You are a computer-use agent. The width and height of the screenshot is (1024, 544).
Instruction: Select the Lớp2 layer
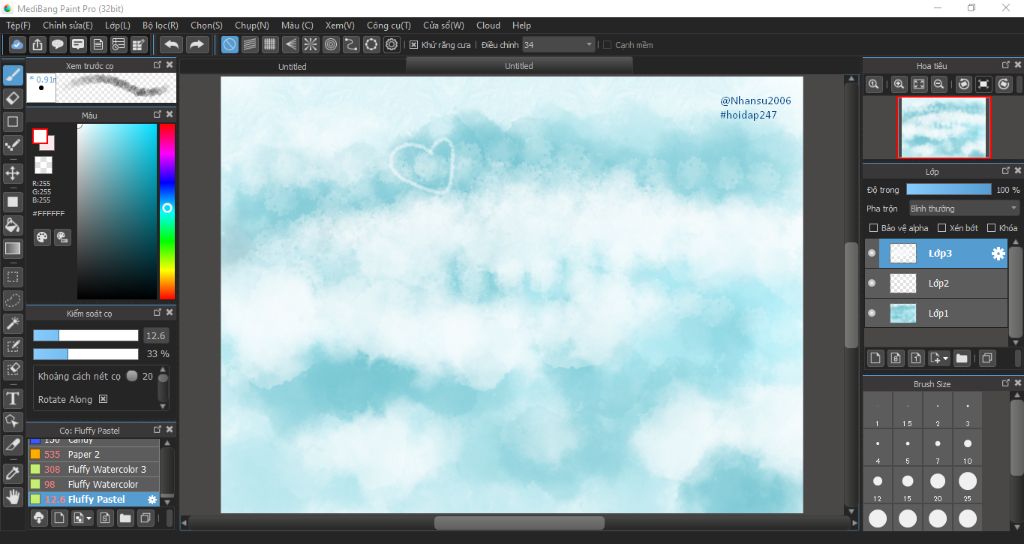(936, 283)
